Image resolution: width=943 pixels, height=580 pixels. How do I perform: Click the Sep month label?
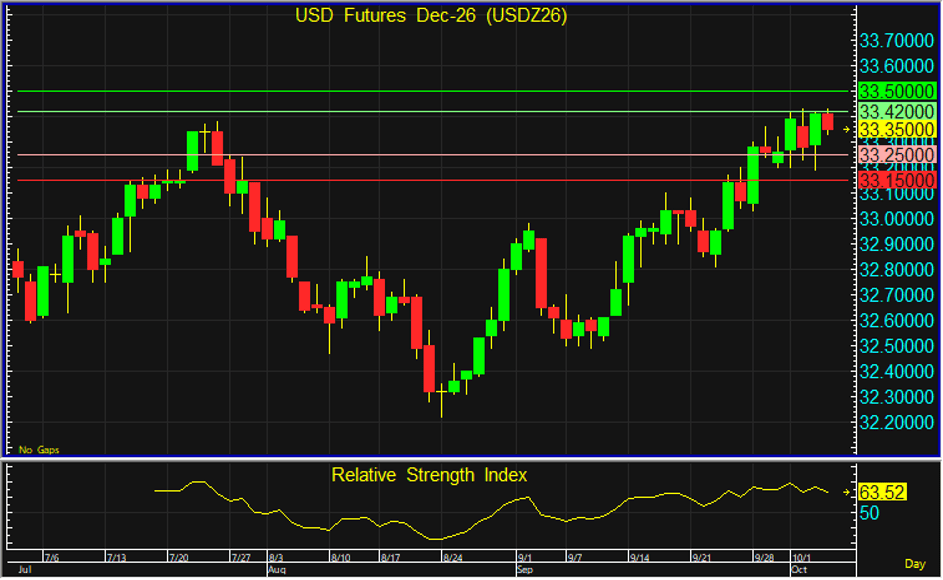[x=525, y=569]
